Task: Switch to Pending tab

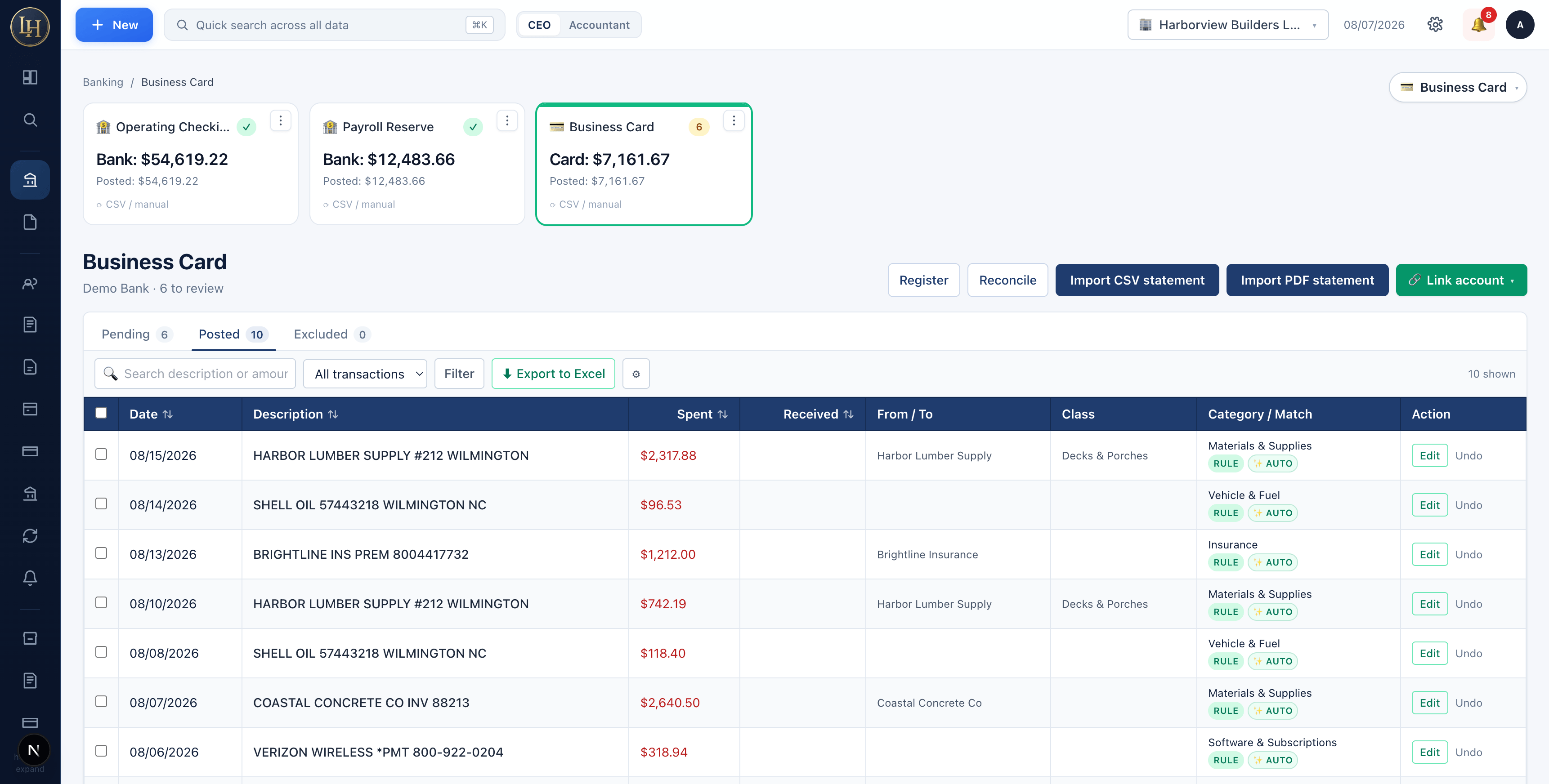Action: coord(136,334)
